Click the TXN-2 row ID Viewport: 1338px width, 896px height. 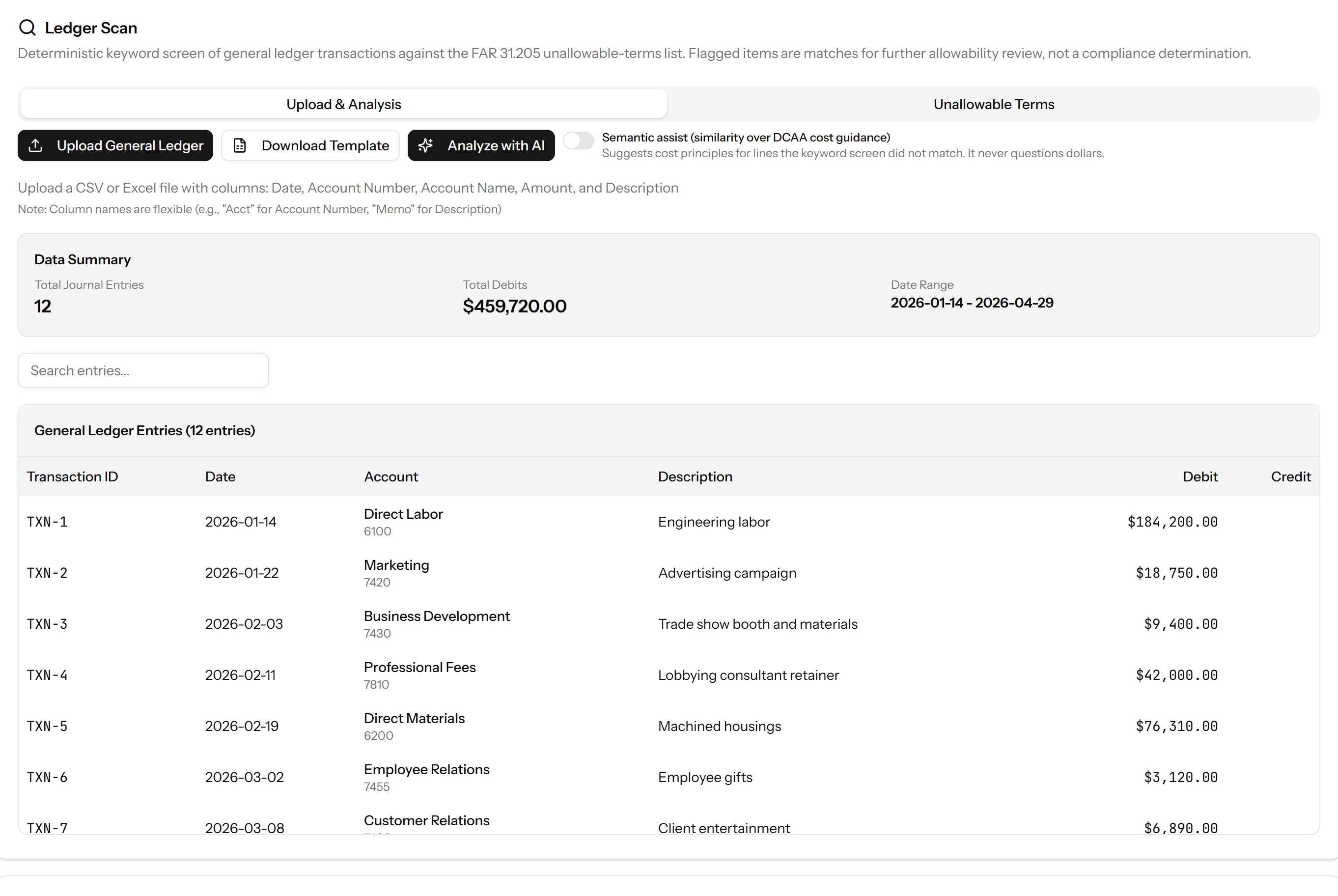48,573
